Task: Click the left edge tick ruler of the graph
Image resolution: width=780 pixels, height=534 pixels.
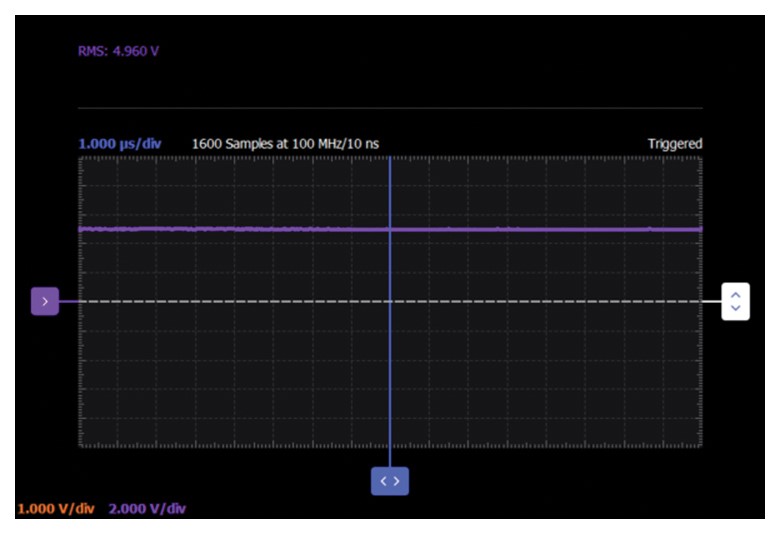Action: 81,370
